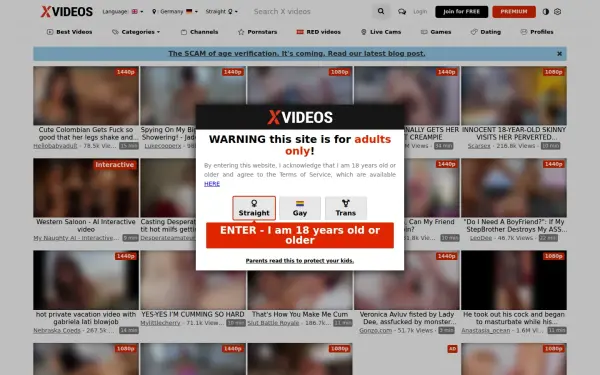Screen dimensions: 600x375
Task: Open the Germany country dropdown
Action: pyautogui.click(x=174, y=11)
